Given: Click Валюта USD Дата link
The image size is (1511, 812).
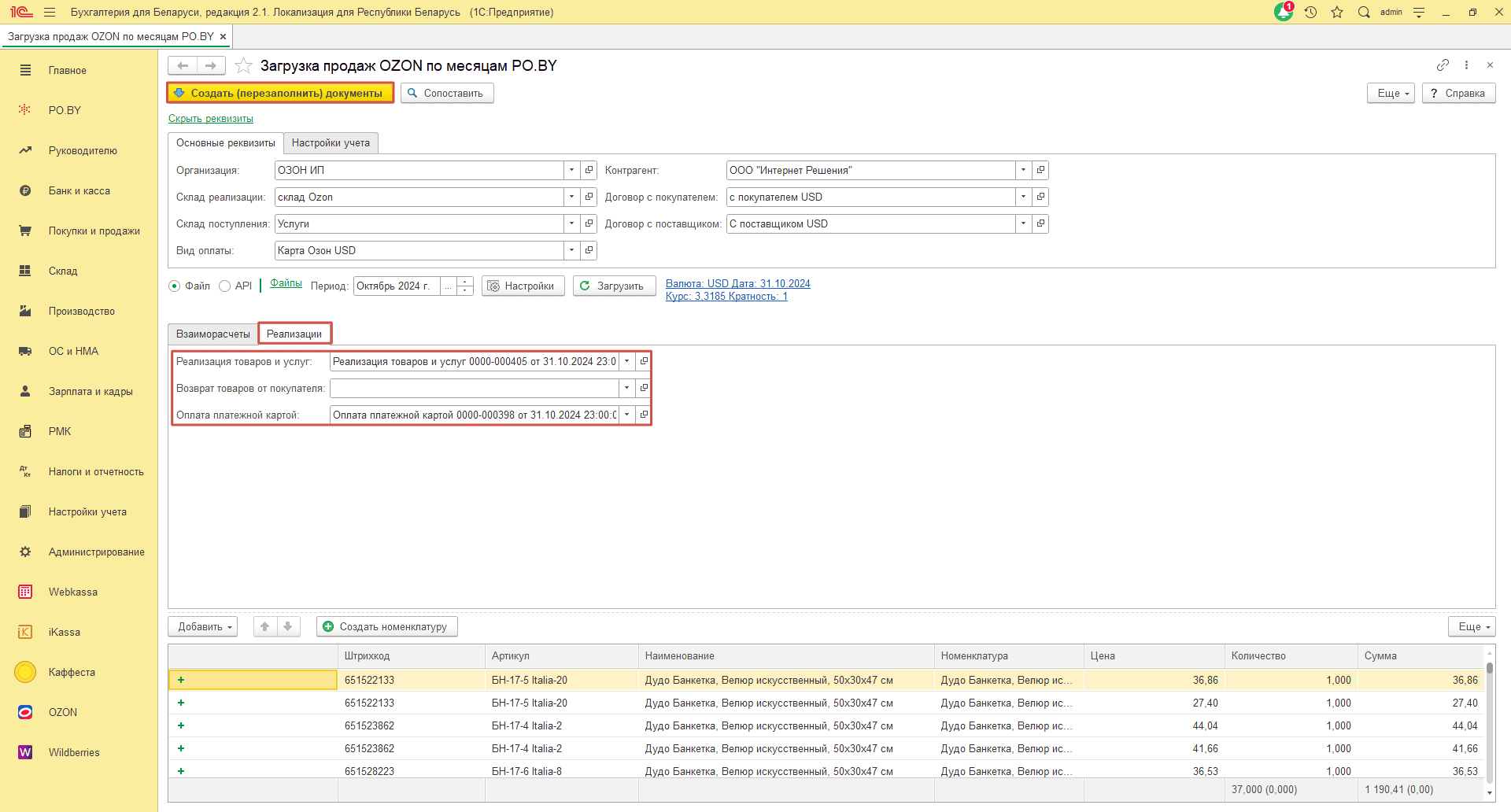Looking at the screenshot, I should point(737,284).
